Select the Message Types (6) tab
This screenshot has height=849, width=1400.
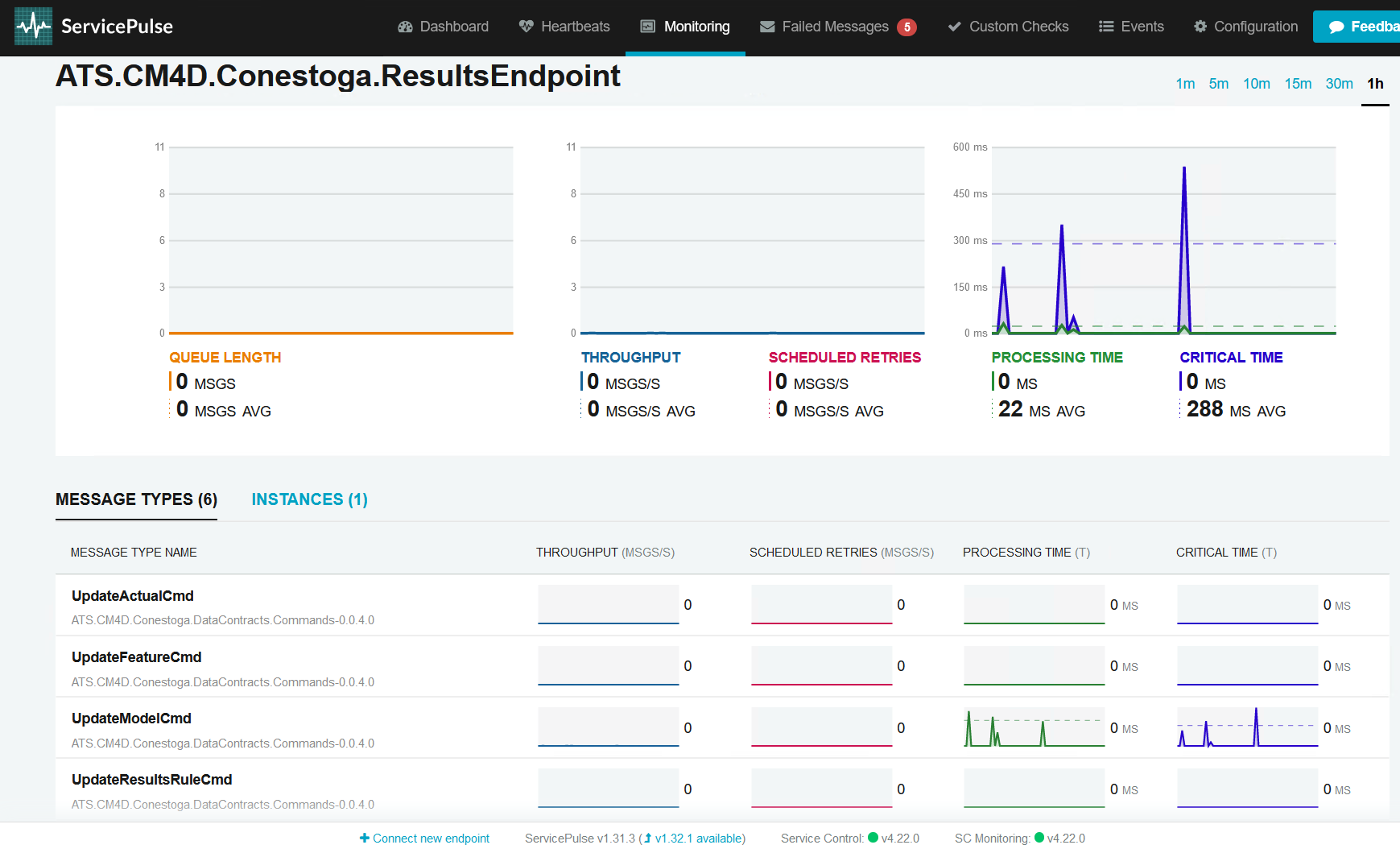(x=136, y=499)
